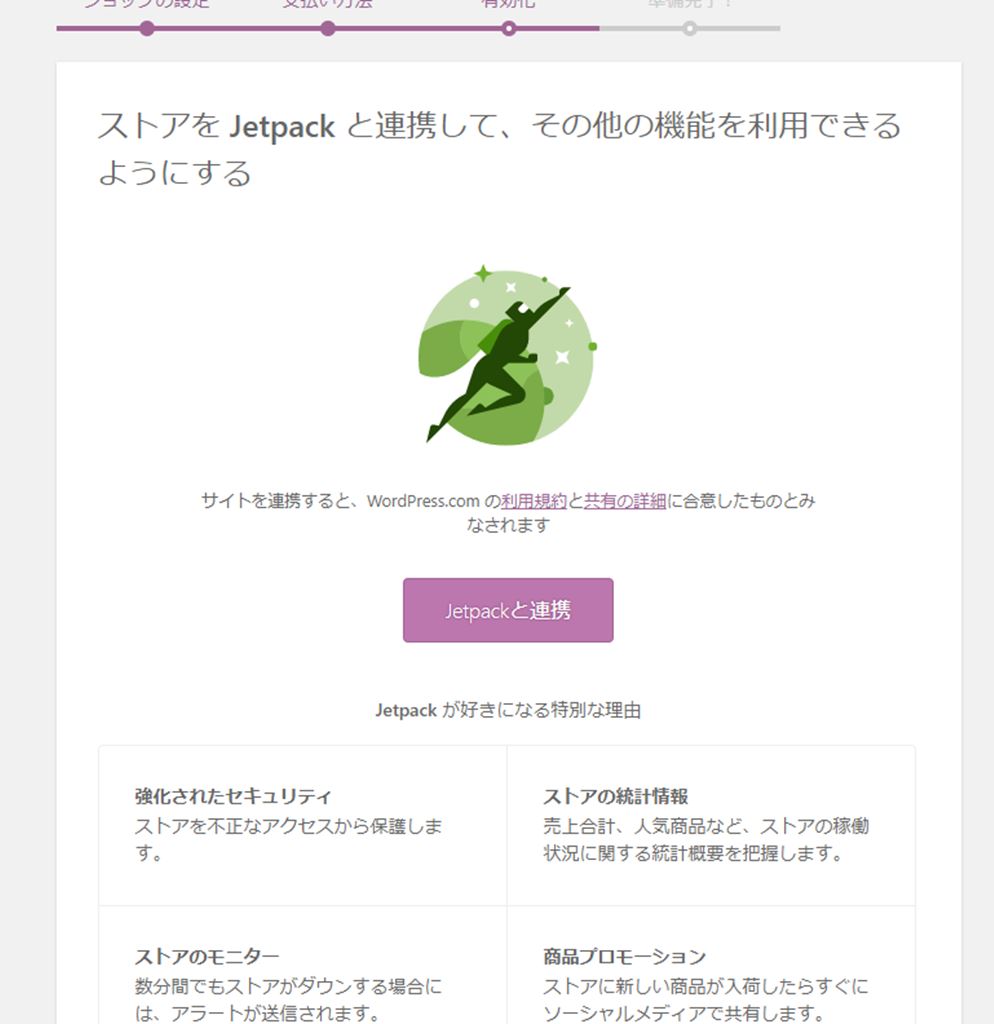Jump to the 準備完了！ step label
This screenshot has width=994, height=1024.
689,4
